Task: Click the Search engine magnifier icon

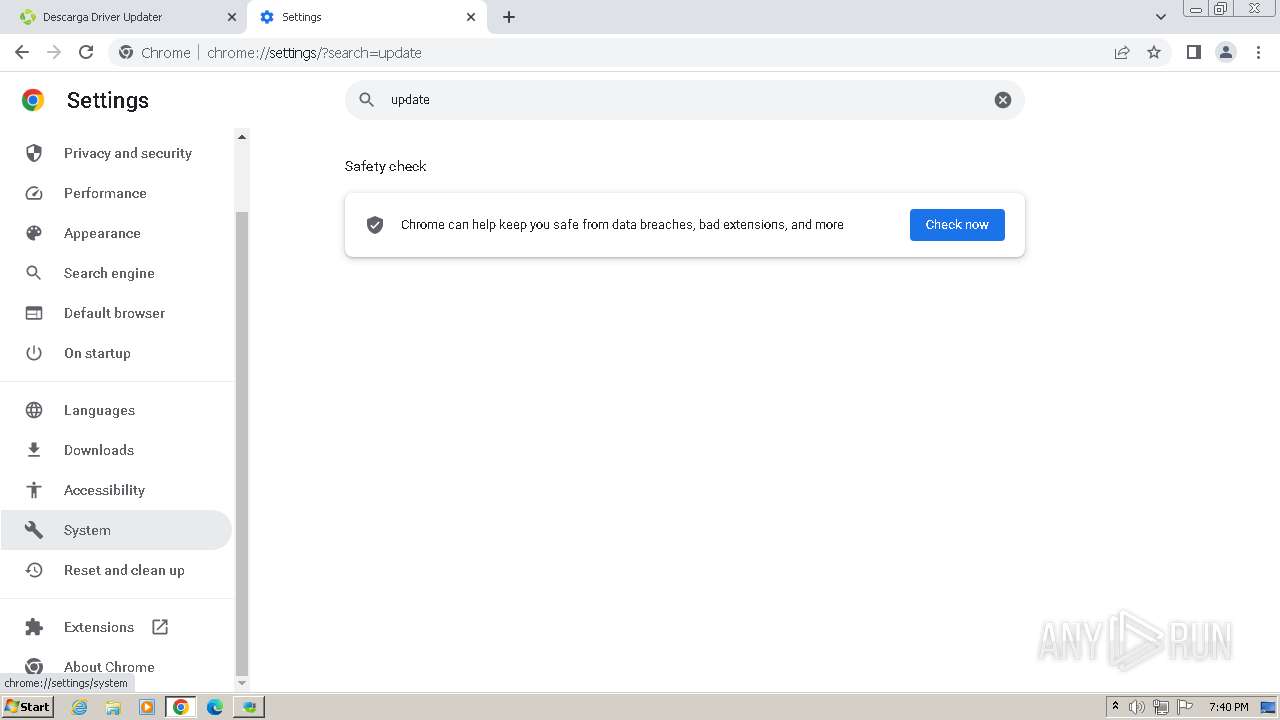Action: [x=34, y=273]
